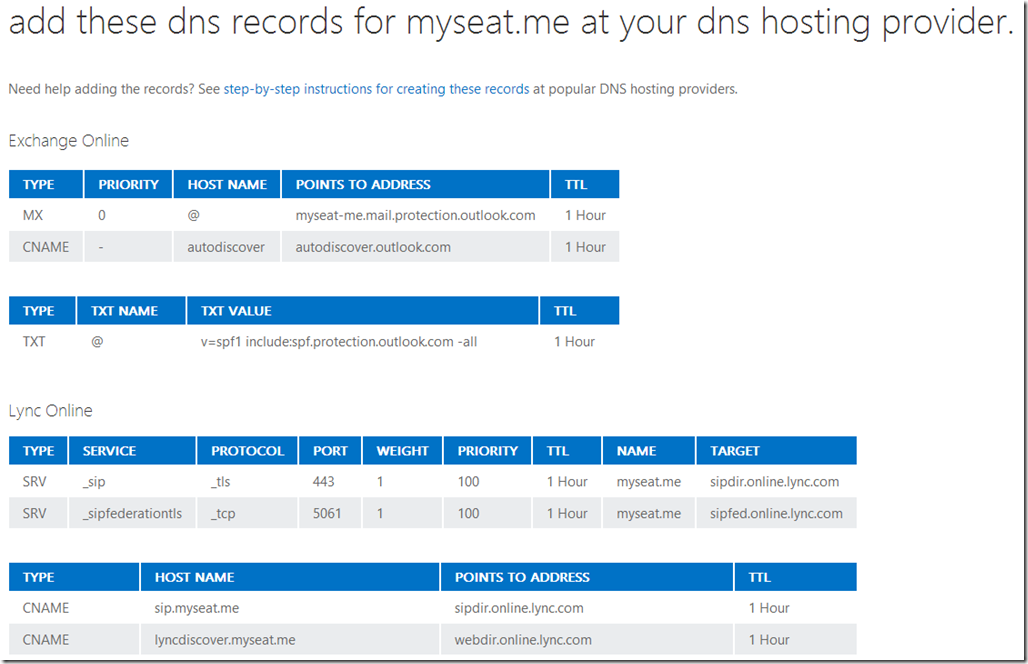Screen dimensions: 1028x664
Task: Click sipdir.online.lync.com SRV target
Action: pos(774,482)
